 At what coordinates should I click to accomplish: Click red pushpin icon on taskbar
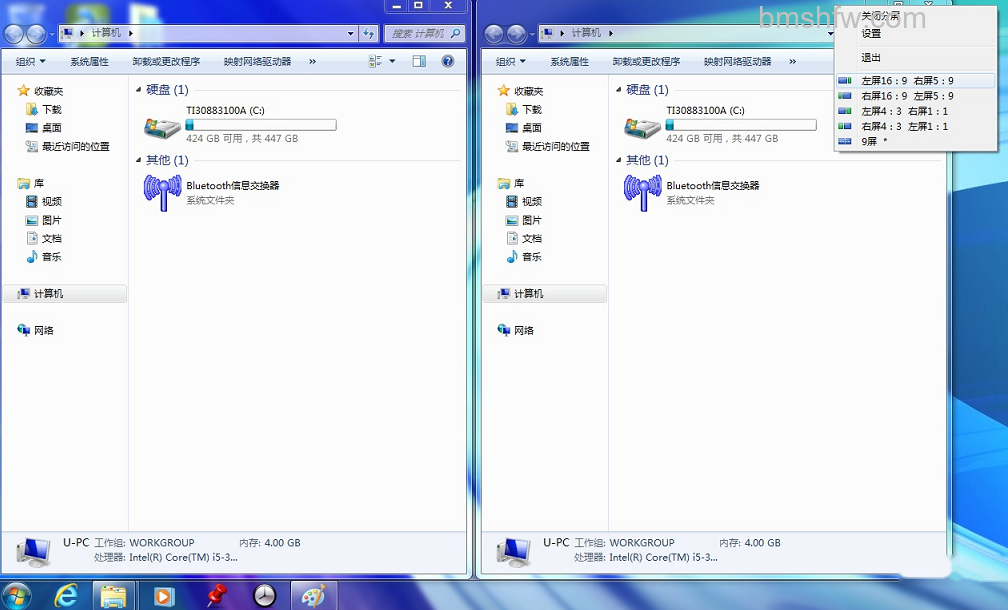coord(217,596)
